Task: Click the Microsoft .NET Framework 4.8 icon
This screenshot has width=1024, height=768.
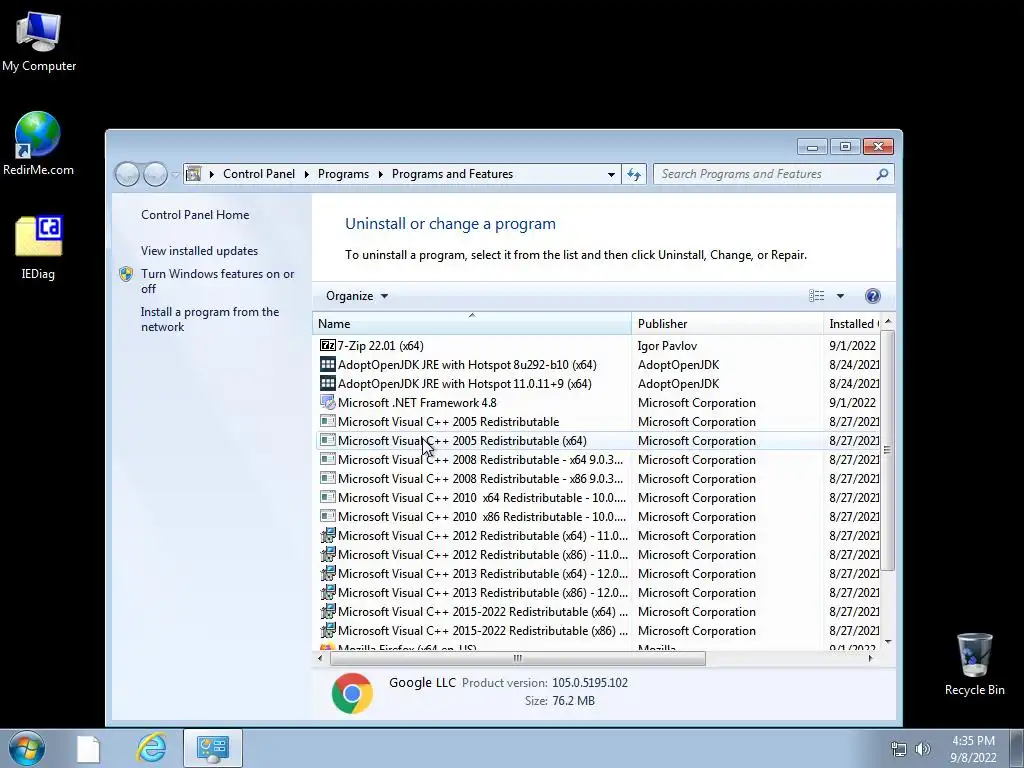Action: (327, 402)
